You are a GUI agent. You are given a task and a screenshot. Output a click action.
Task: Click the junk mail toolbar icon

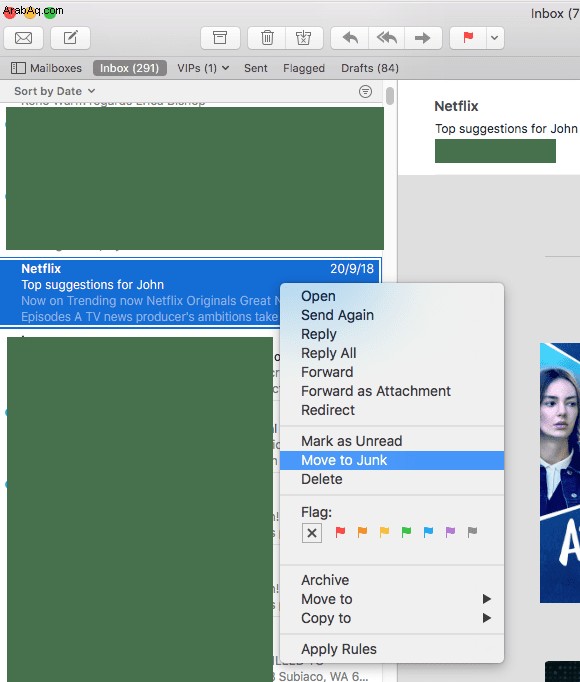coord(304,38)
